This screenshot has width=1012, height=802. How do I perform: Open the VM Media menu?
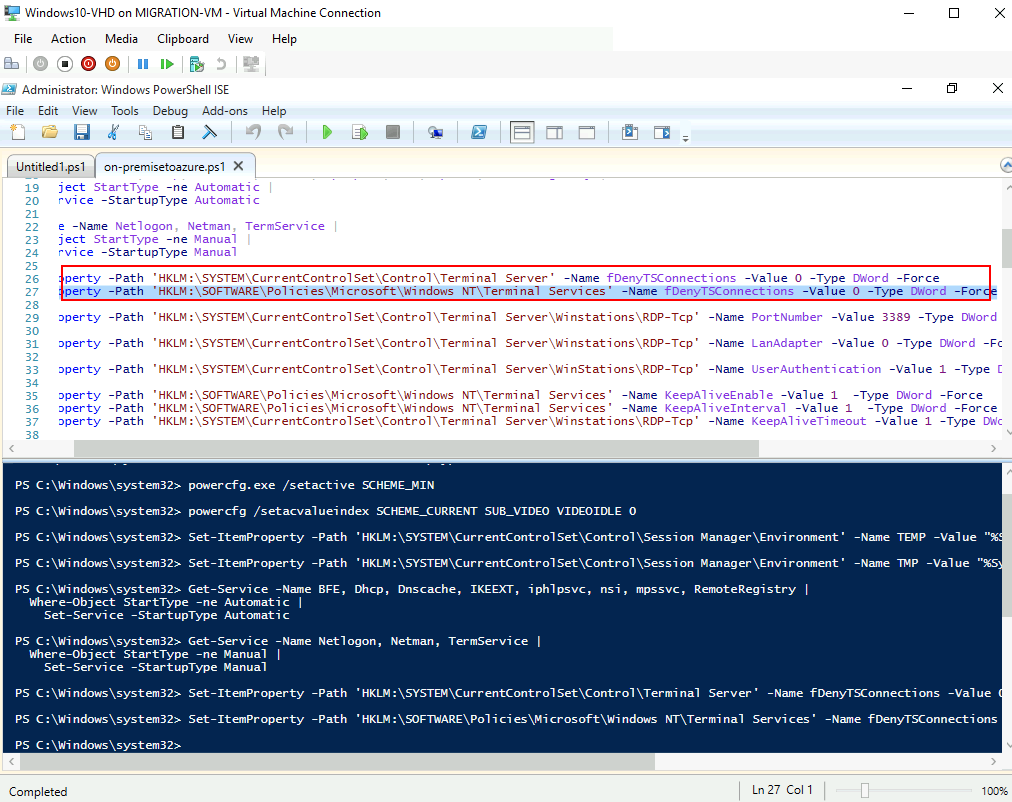point(121,39)
